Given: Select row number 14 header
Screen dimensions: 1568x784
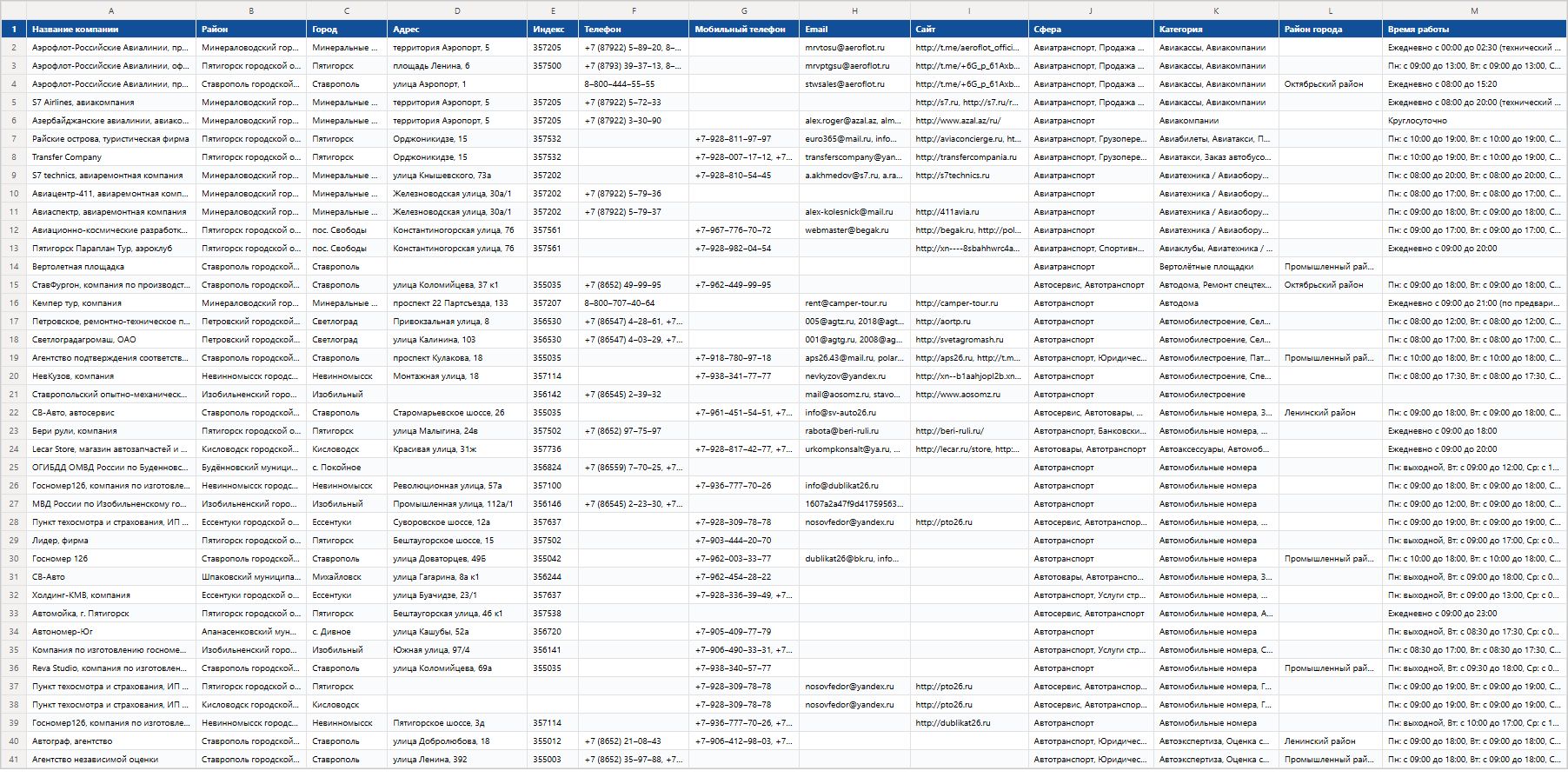Looking at the screenshot, I should 14,267.
